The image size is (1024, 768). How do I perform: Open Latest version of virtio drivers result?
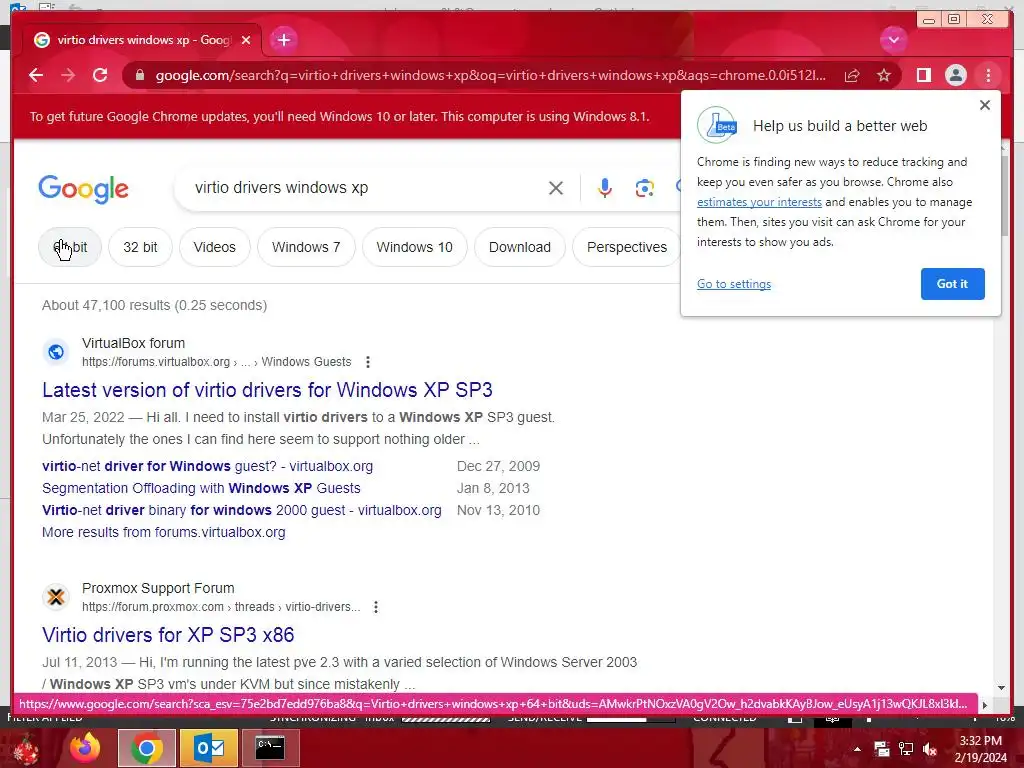click(267, 390)
